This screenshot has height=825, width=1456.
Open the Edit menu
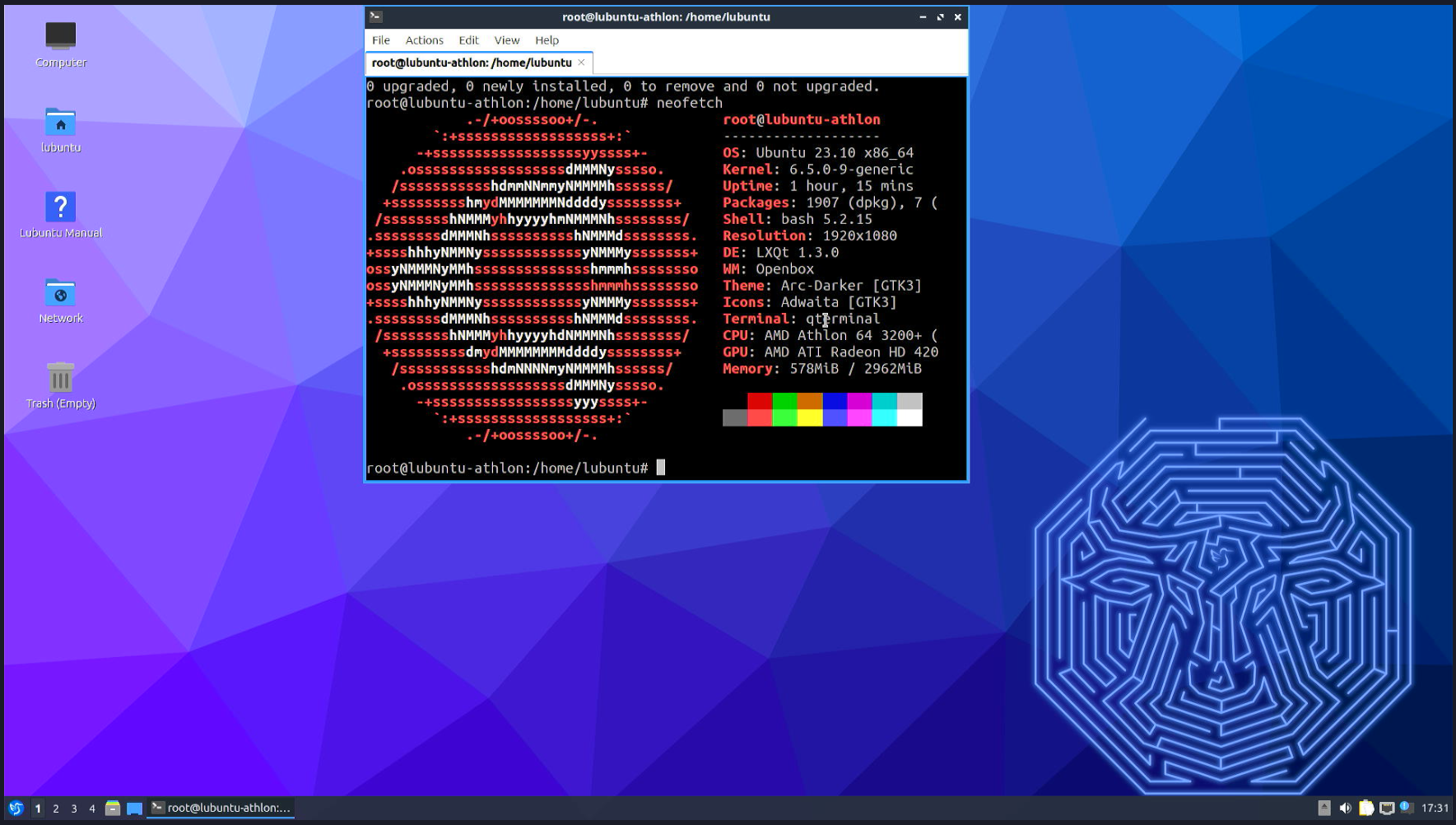pos(468,40)
